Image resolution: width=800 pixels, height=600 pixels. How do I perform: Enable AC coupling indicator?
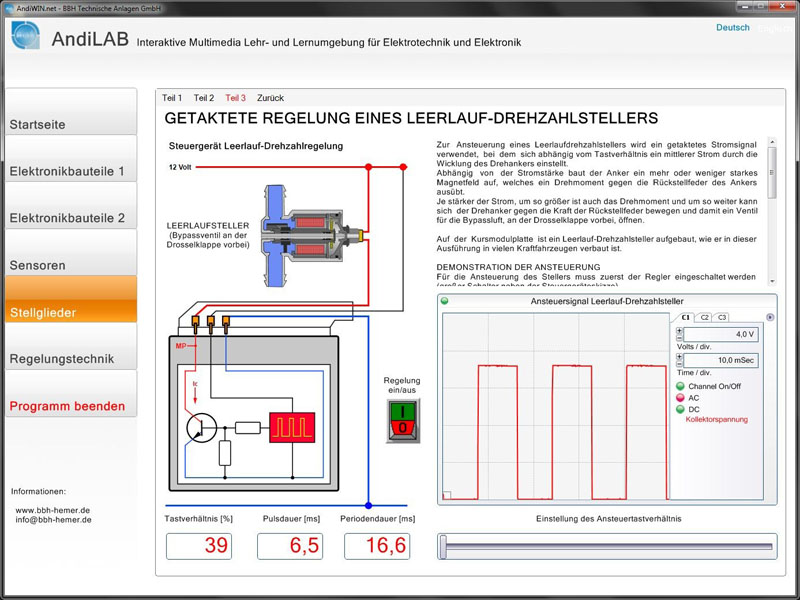pyautogui.click(x=680, y=398)
